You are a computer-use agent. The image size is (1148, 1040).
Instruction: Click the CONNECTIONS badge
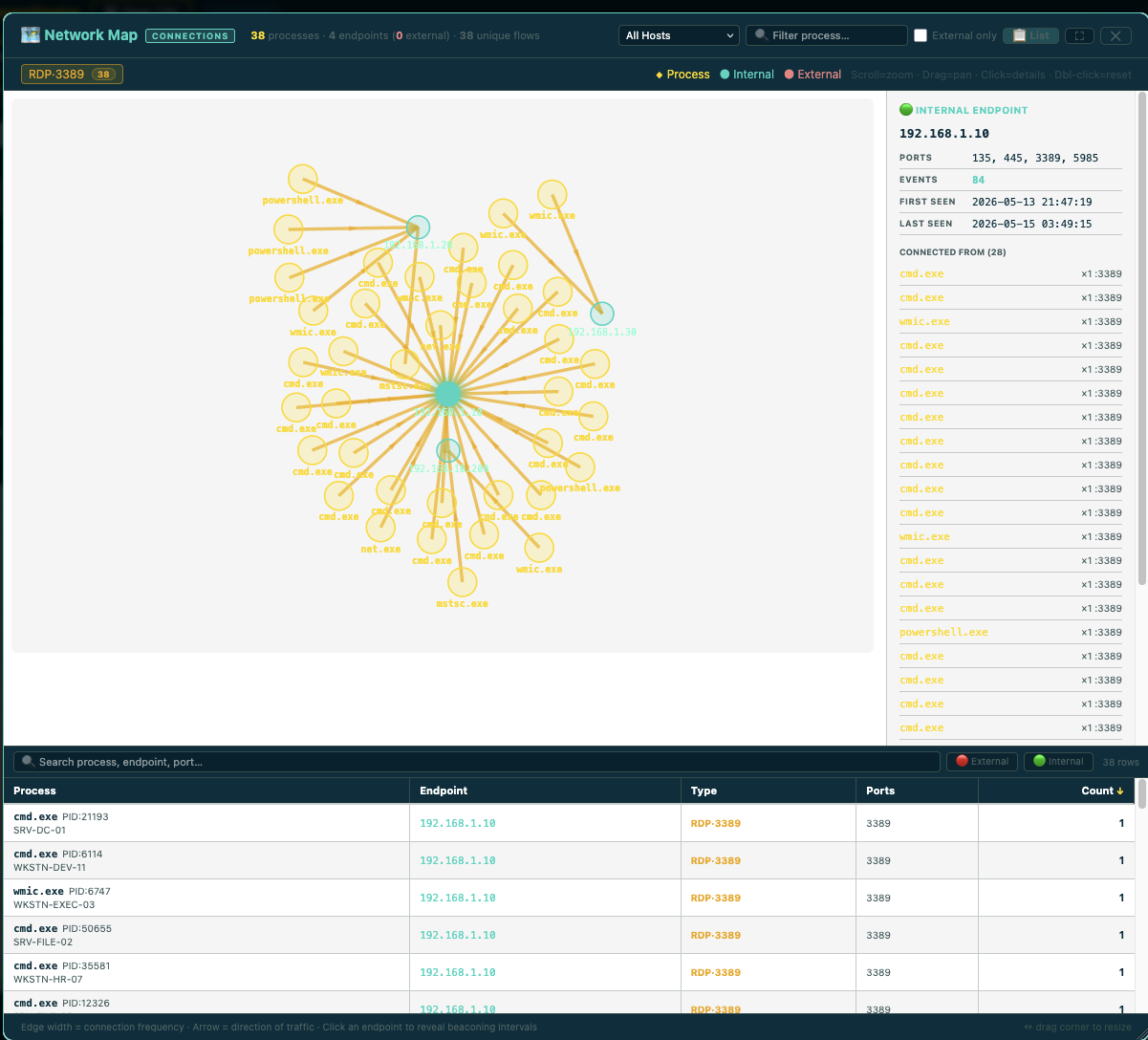(x=190, y=35)
